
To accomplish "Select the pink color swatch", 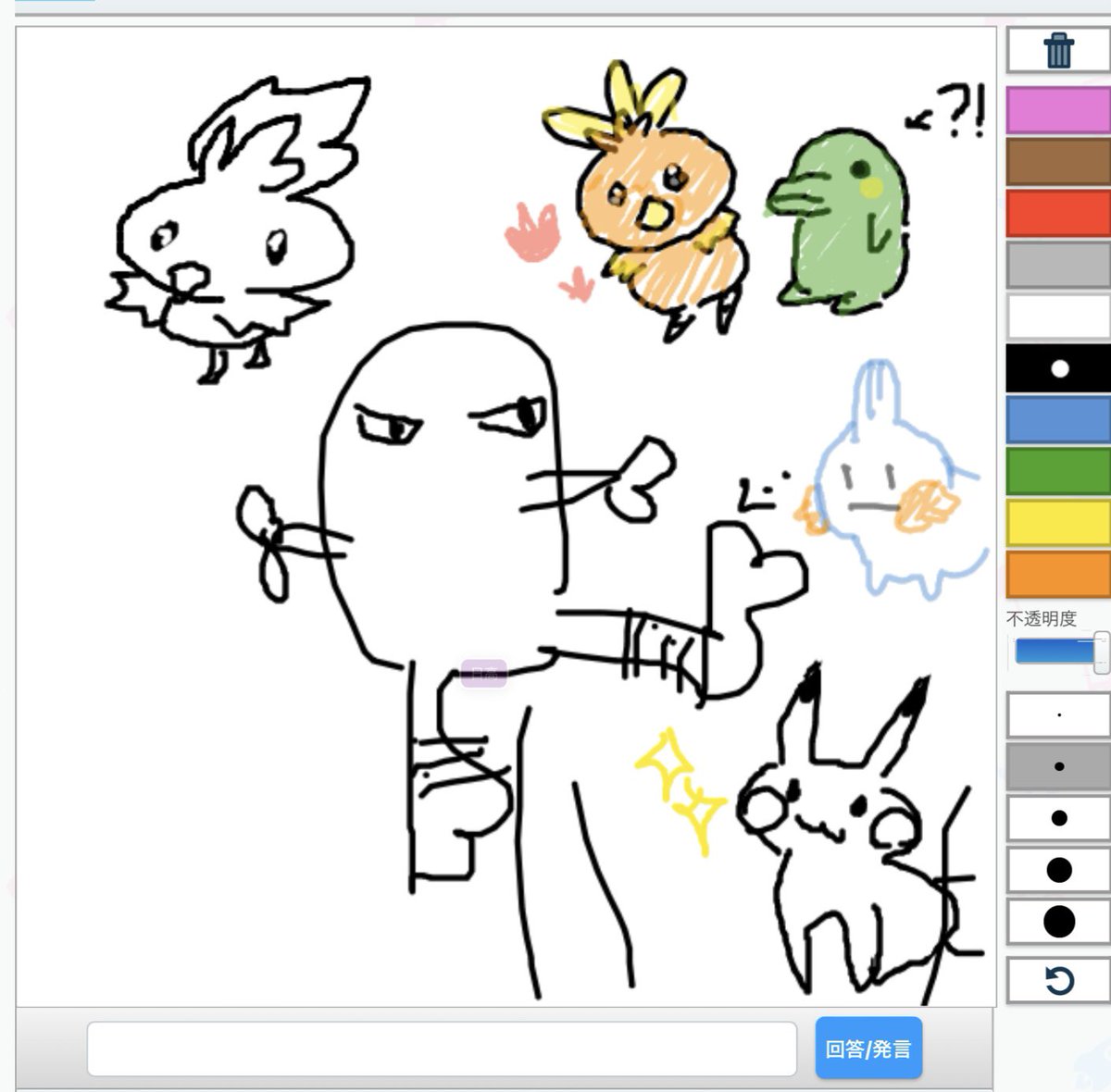I will [1058, 111].
